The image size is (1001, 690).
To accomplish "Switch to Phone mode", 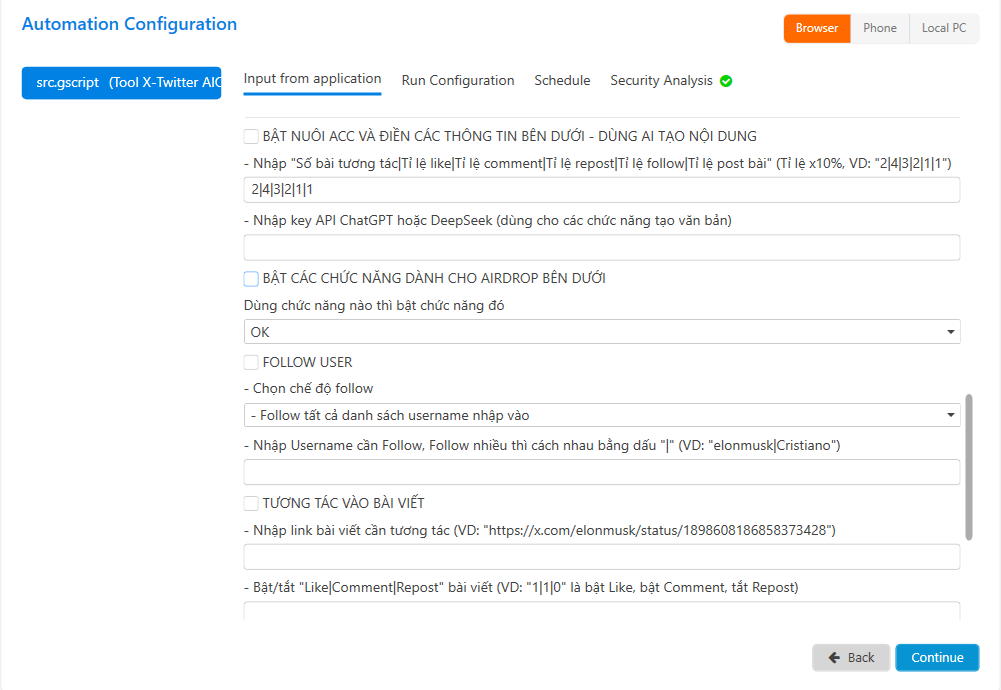I will point(879,28).
